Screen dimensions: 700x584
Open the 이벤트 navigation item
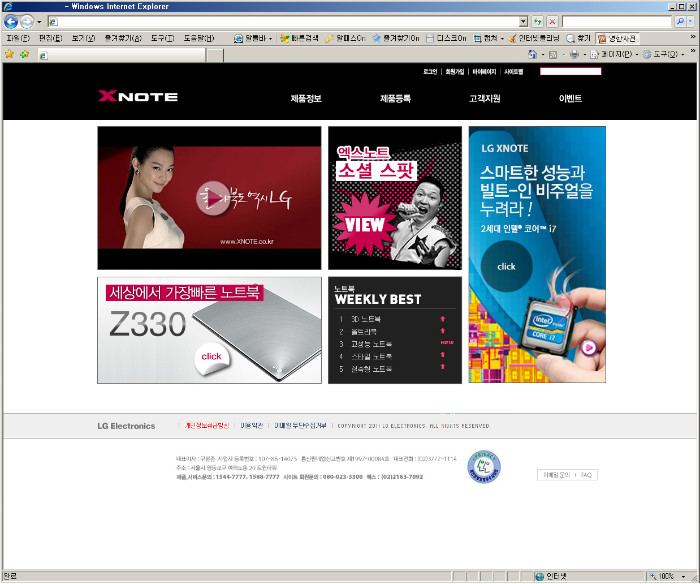click(570, 98)
